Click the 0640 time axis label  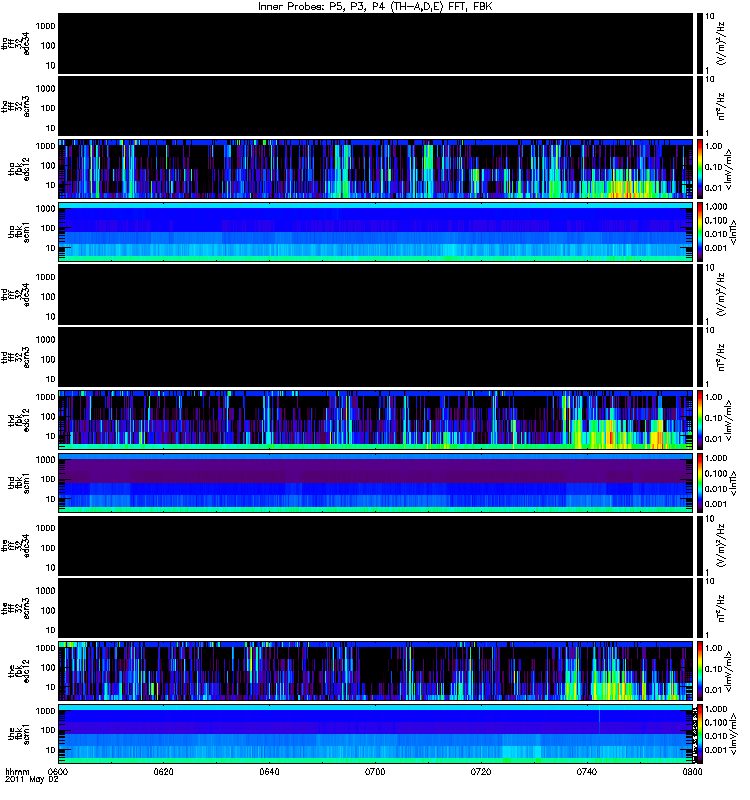coord(269,771)
